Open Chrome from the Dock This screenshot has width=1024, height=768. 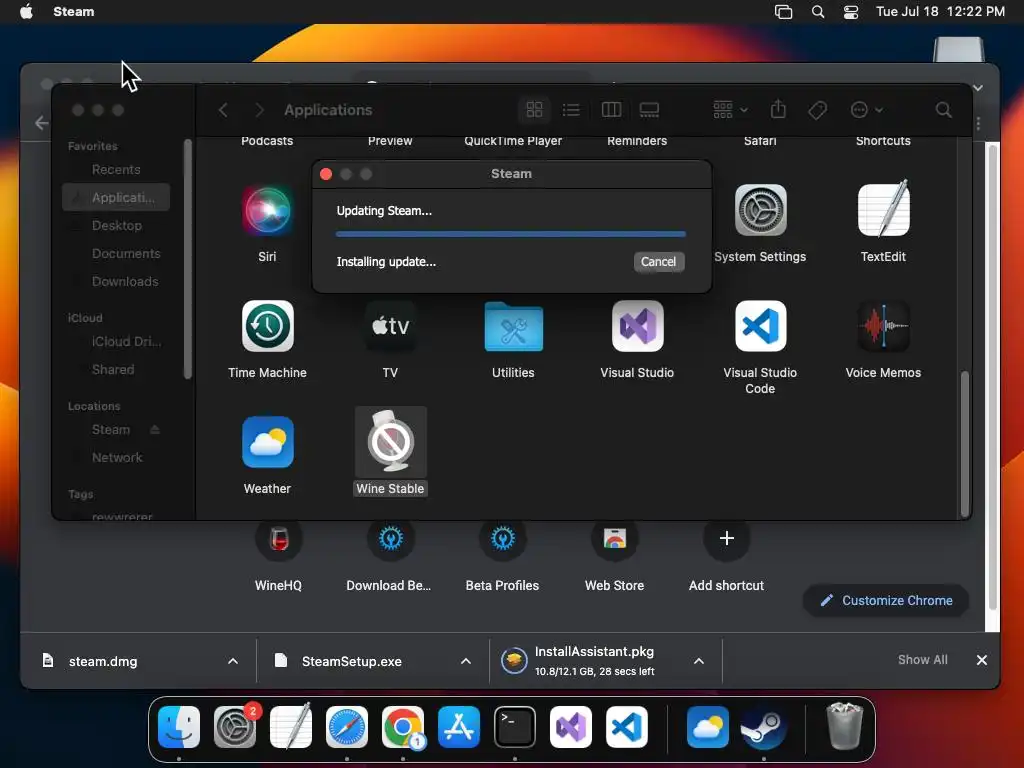(x=403, y=727)
